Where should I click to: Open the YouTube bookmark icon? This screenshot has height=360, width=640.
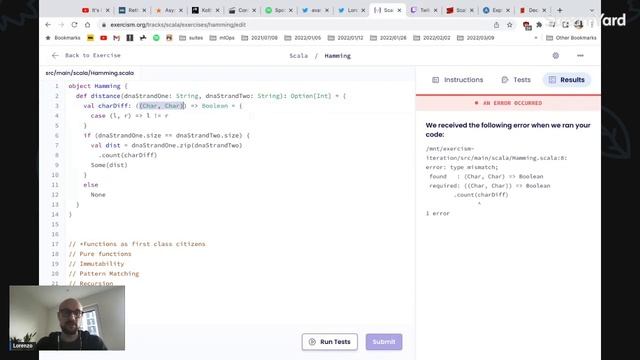(104, 38)
